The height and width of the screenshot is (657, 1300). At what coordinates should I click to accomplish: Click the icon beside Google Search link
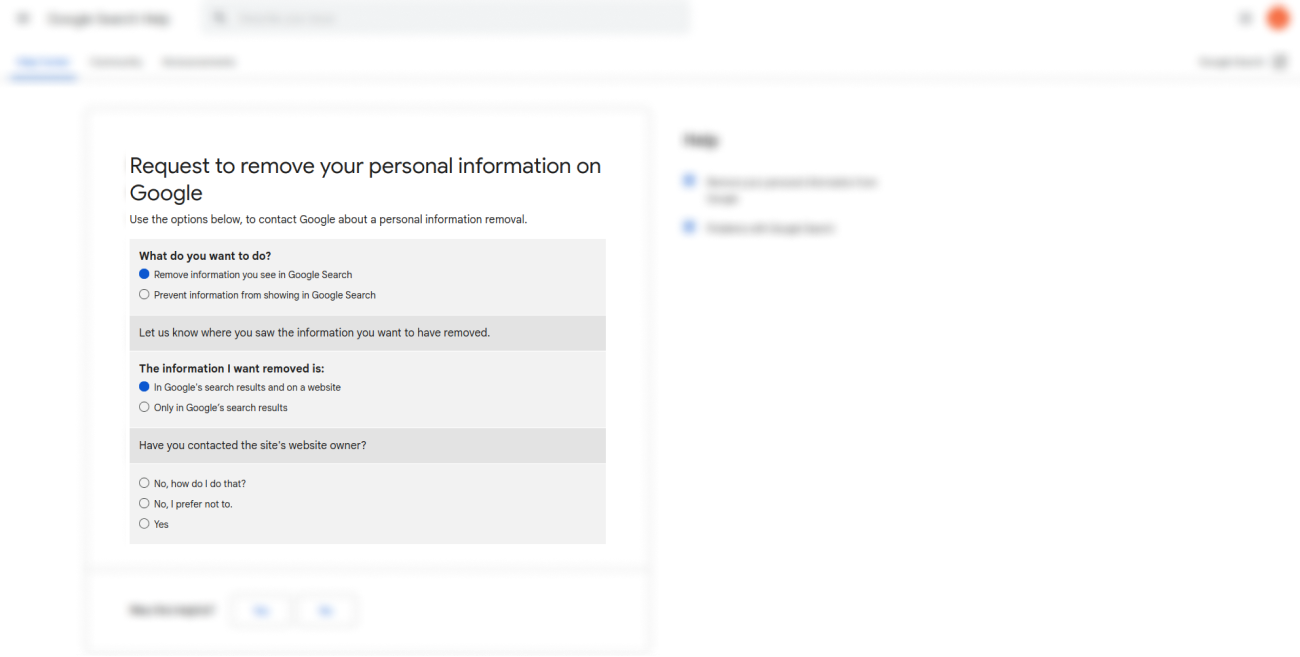[1280, 62]
